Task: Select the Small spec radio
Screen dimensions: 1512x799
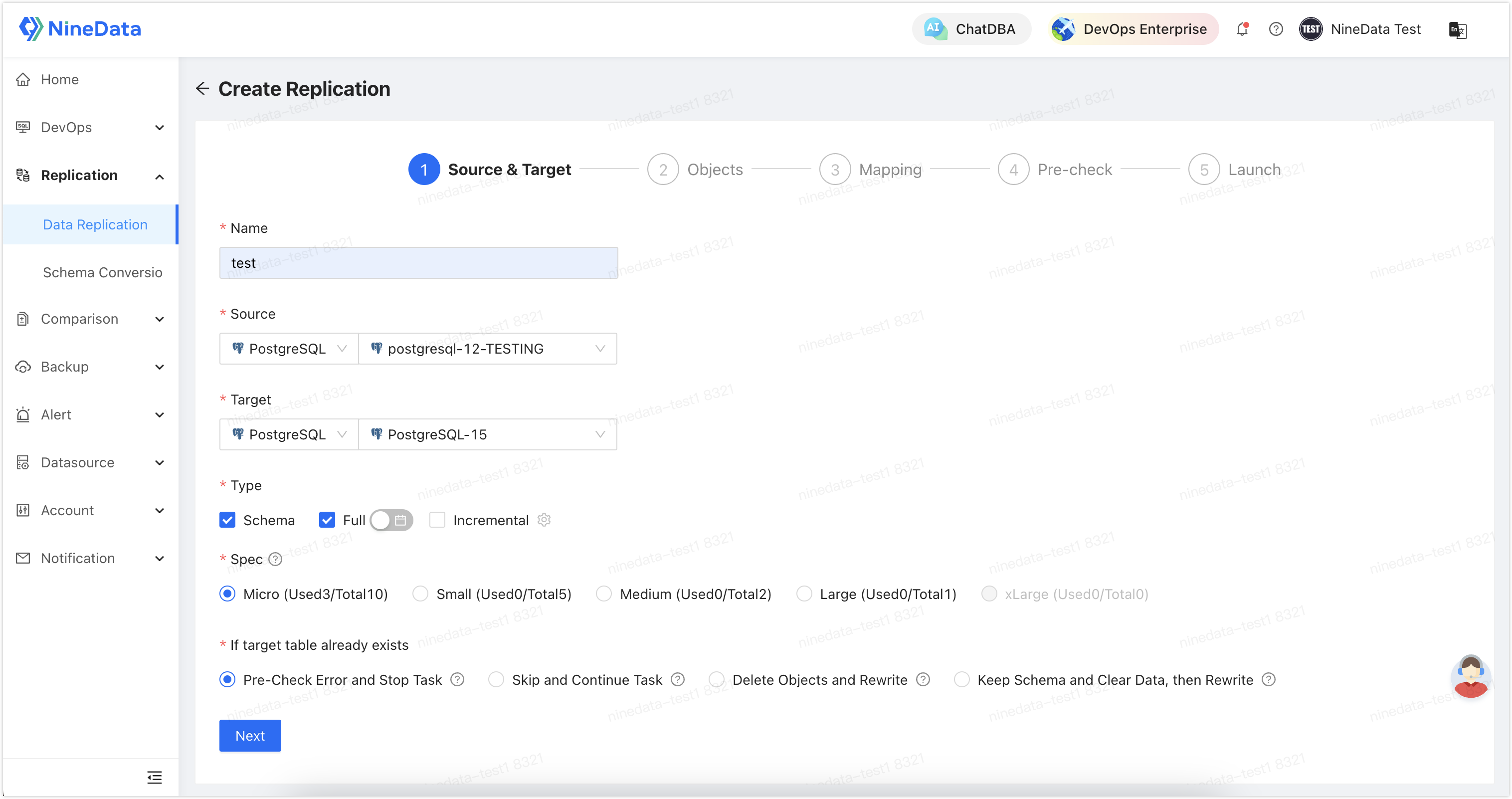Action: 420,594
